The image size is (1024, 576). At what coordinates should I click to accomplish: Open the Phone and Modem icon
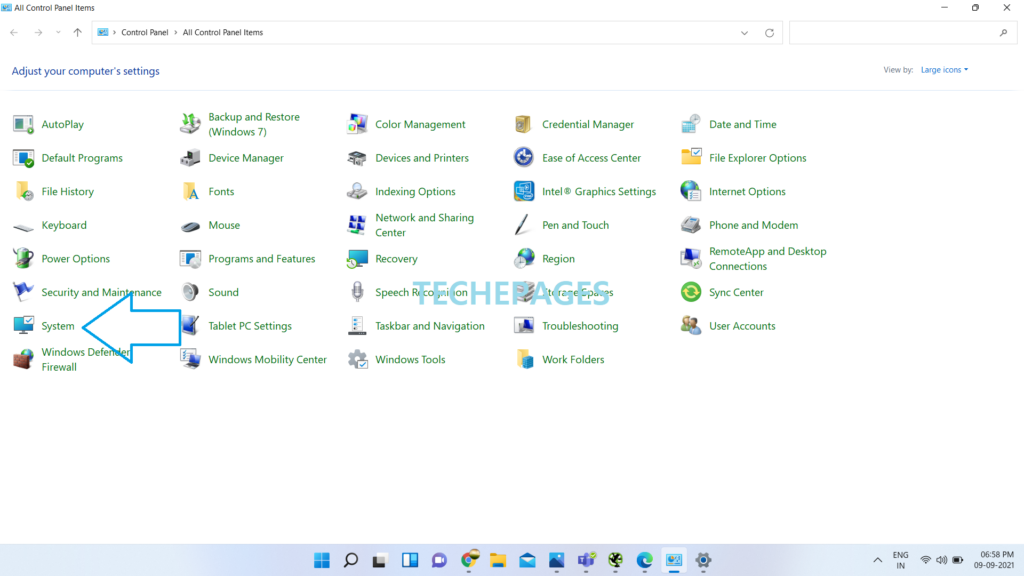pos(691,225)
